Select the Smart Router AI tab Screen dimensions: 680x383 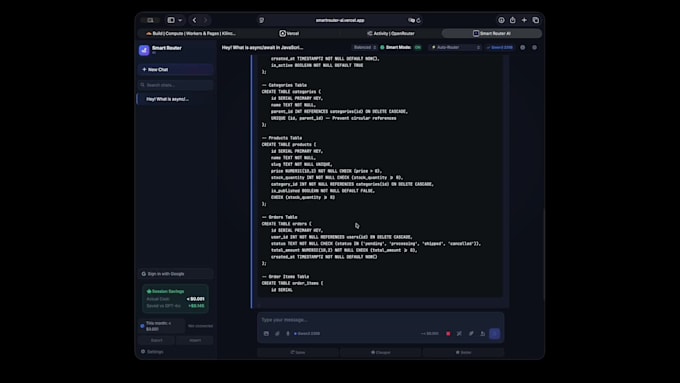pos(492,33)
